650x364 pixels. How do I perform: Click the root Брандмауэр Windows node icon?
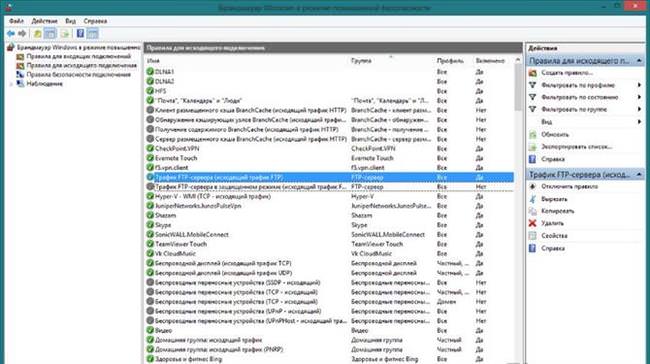tap(11, 48)
